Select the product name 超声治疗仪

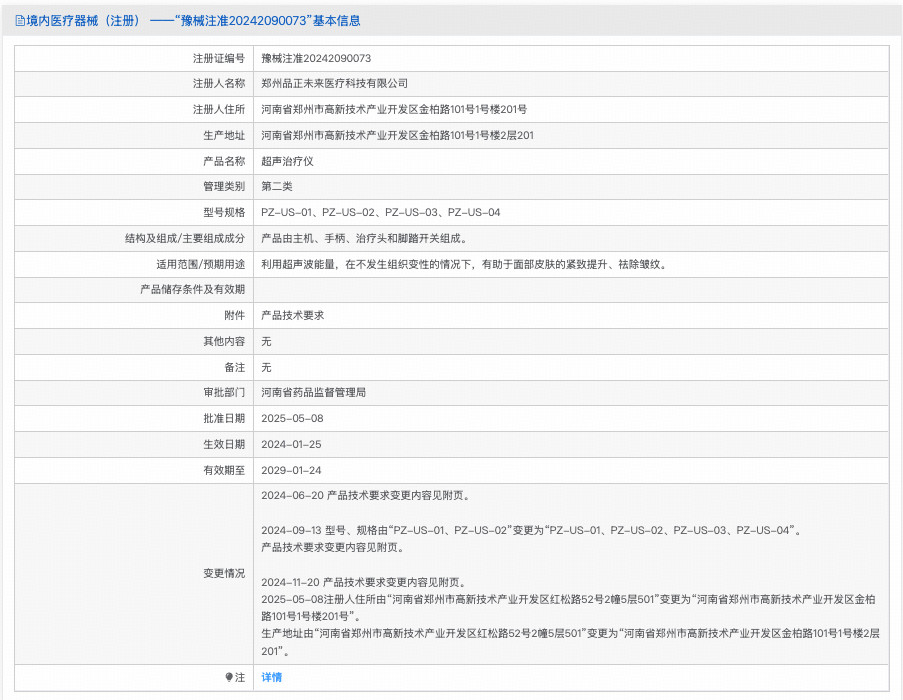click(287, 161)
